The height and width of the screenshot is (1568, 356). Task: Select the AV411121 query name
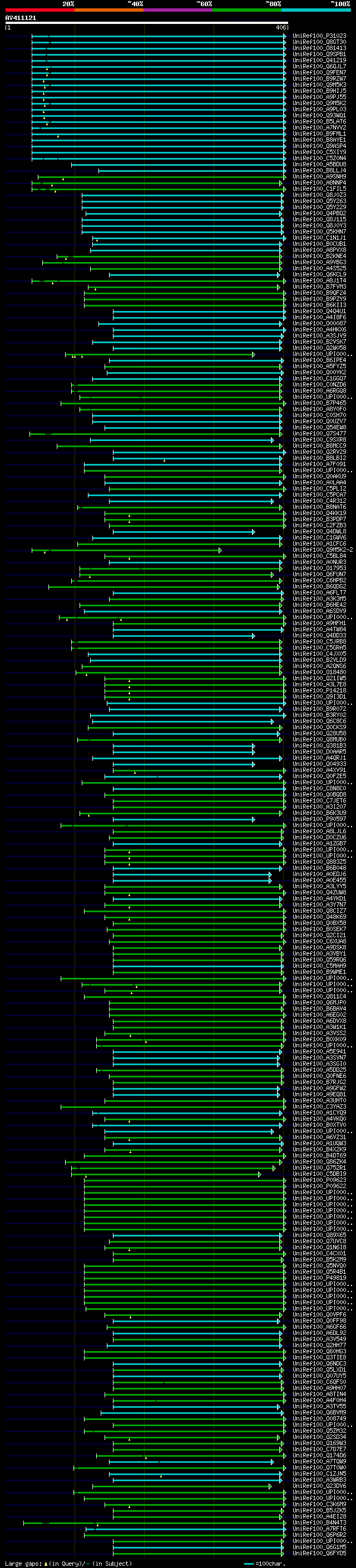[x=21, y=18]
